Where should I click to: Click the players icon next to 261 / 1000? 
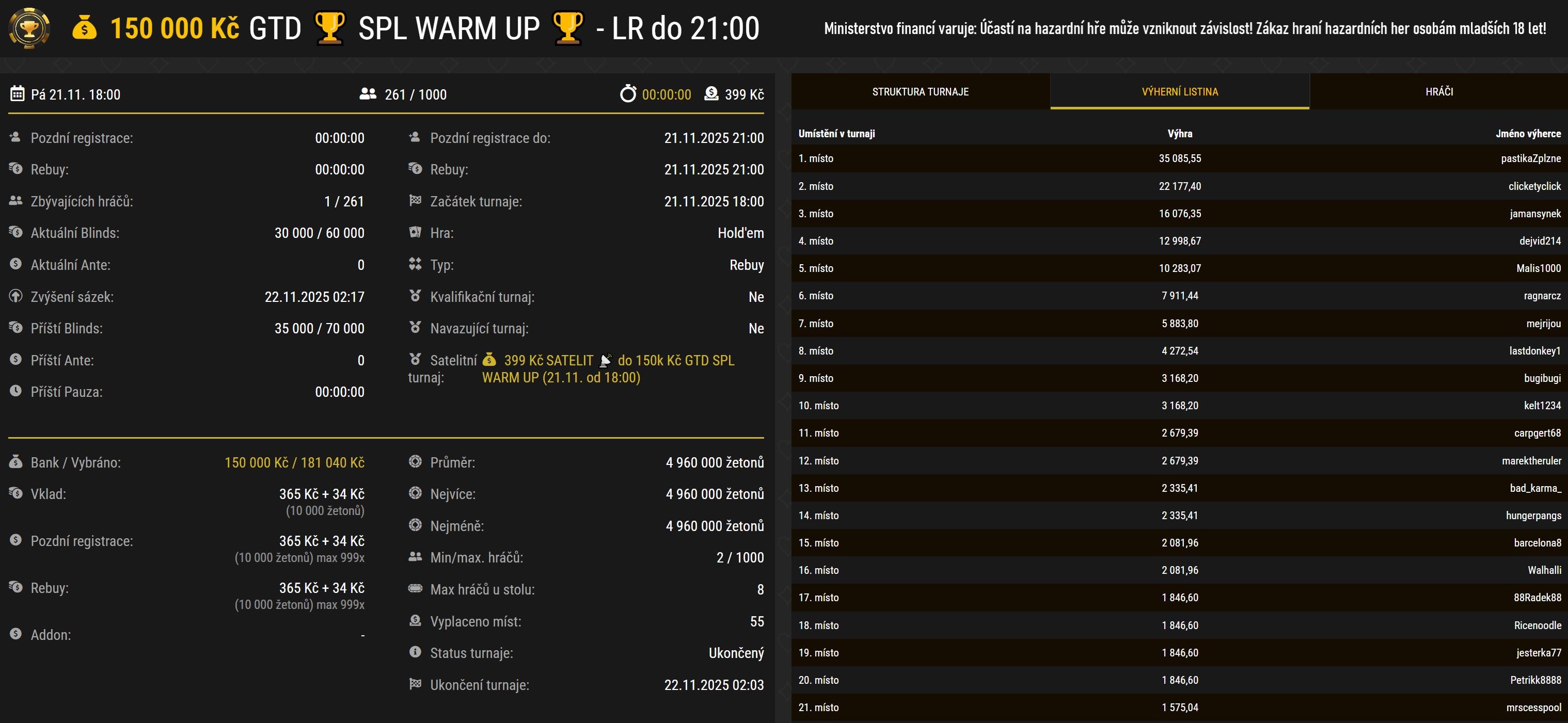pyautogui.click(x=368, y=94)
